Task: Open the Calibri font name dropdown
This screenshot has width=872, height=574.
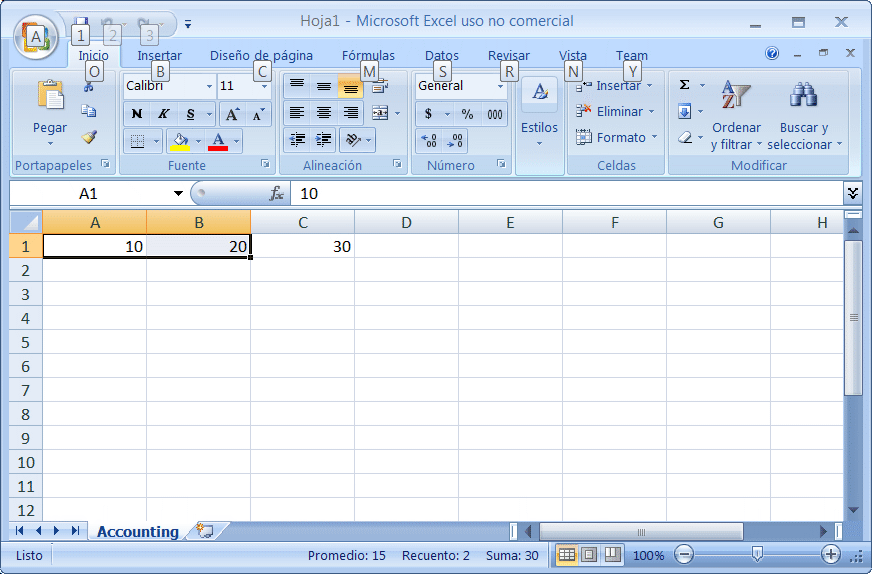Action: 209,86
